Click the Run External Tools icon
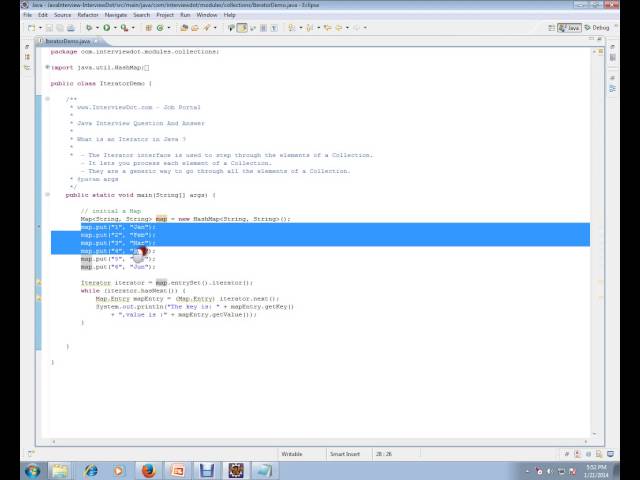This screenshot has width=640, height=480. (124, 28)
